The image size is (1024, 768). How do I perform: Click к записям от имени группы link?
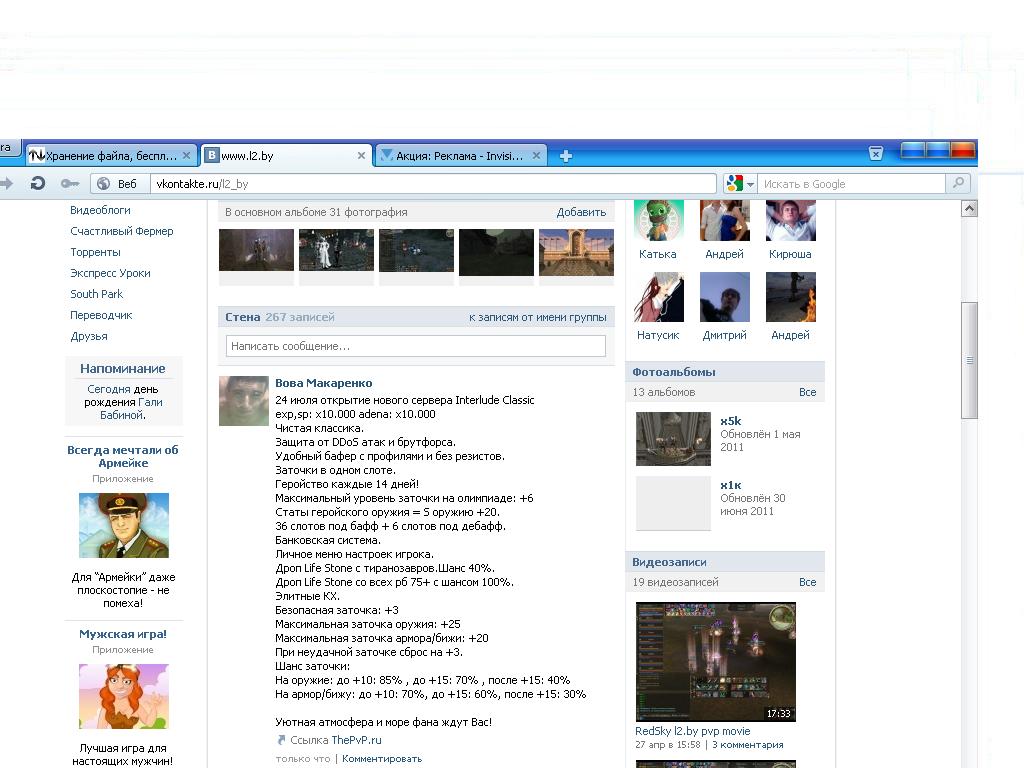[x=537, y=317]
